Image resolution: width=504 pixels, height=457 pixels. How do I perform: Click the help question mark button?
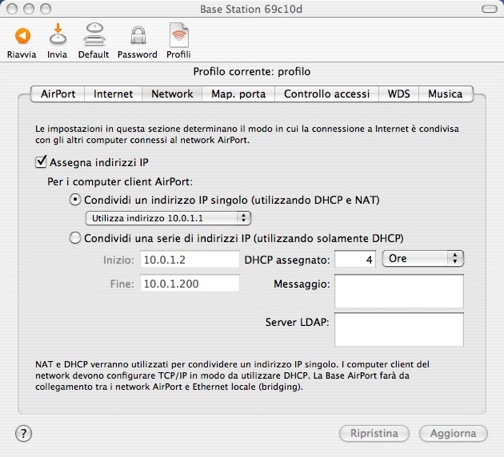point(24,434)
